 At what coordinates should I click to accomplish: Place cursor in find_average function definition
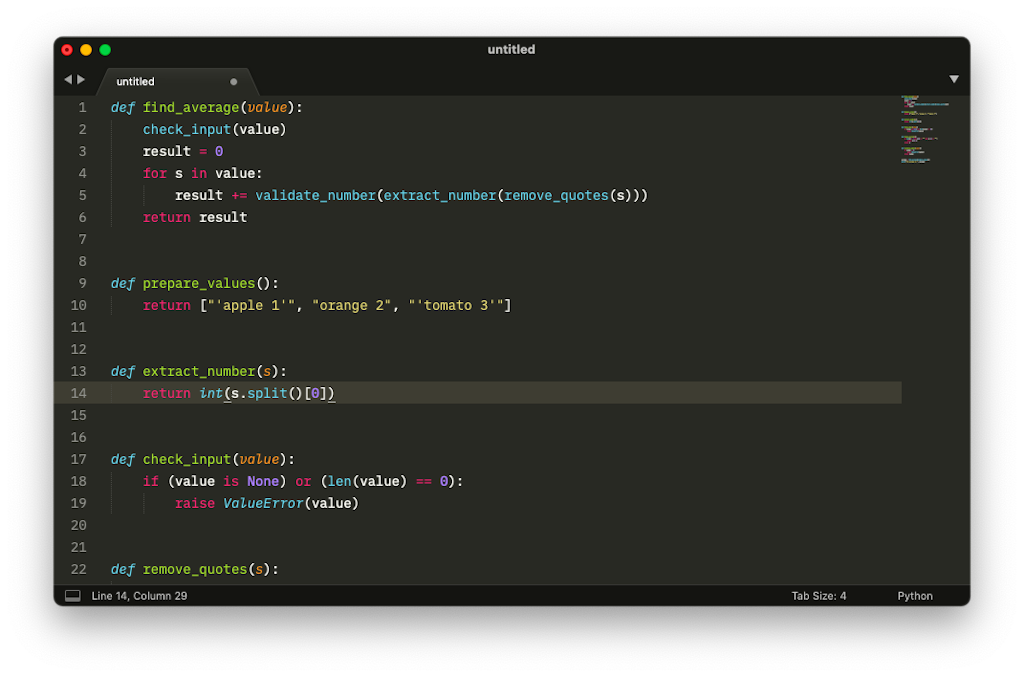pyautogui.click(x=191, y=107)
